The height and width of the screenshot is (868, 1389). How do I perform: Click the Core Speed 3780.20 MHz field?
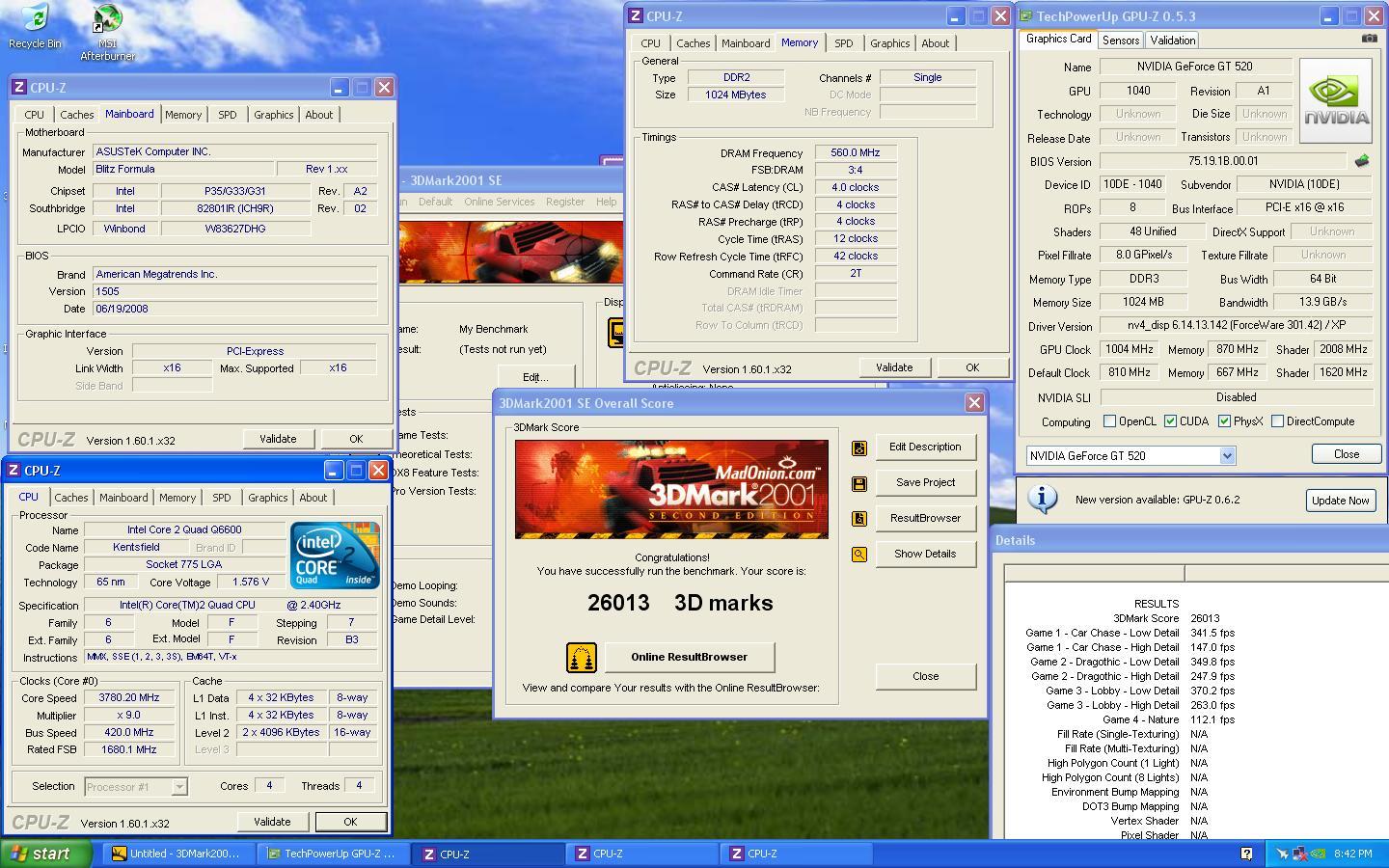(x=130, y=698)
